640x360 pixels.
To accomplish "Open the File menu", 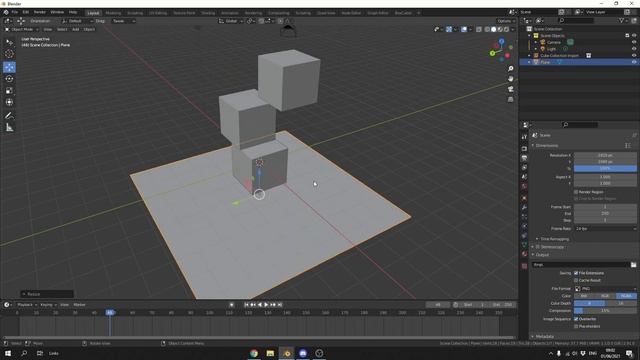I will click(x=15, y=12).
